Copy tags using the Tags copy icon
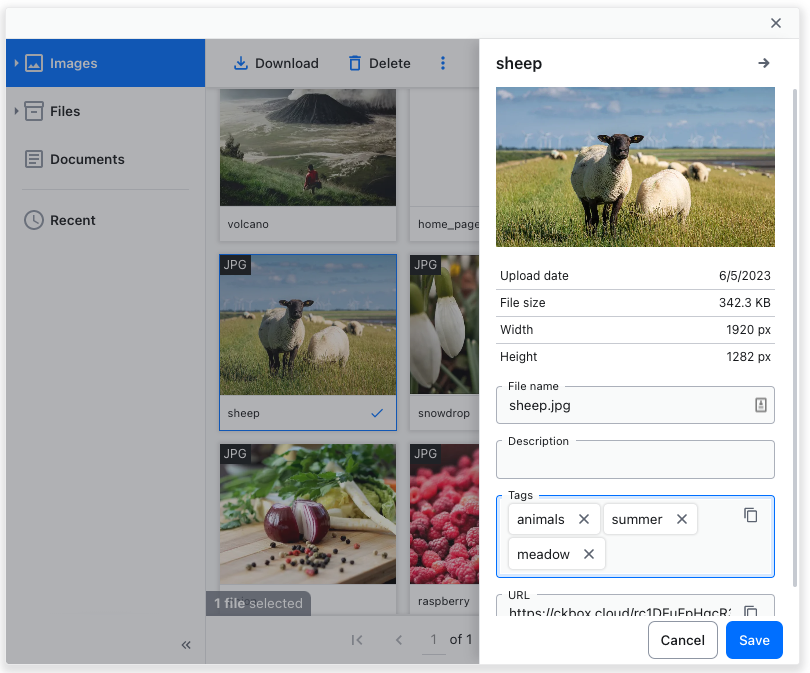 (x=751, y=515)
